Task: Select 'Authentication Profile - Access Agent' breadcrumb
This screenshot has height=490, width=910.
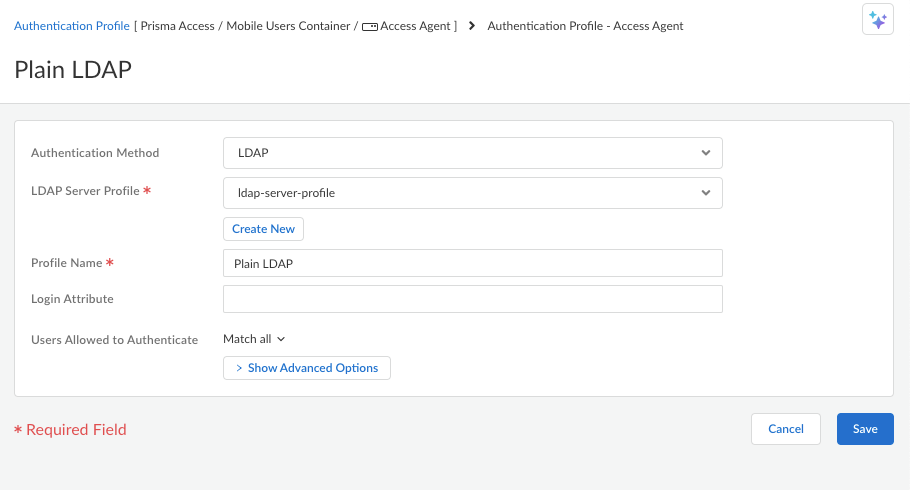Action: coord(585,26)
